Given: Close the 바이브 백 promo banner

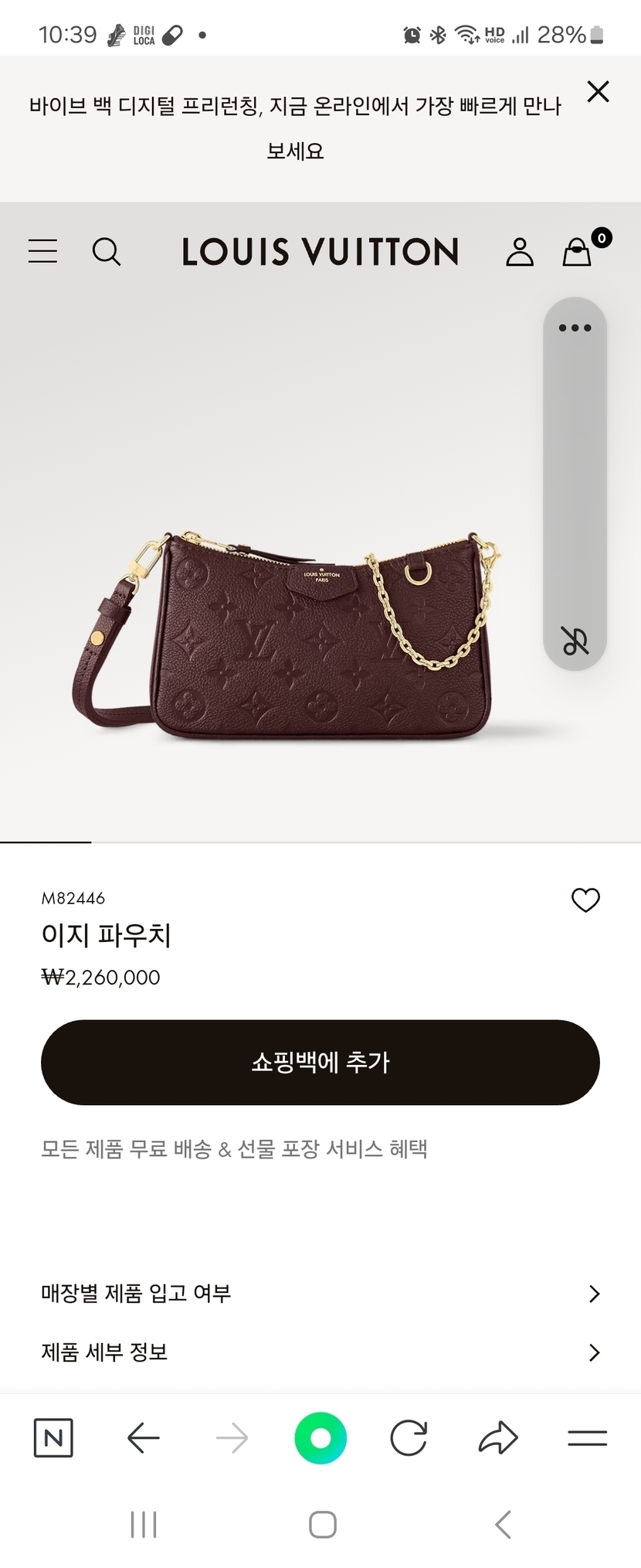Looking at the screenshot, I should pyautogui.click(x=599, y=91).
